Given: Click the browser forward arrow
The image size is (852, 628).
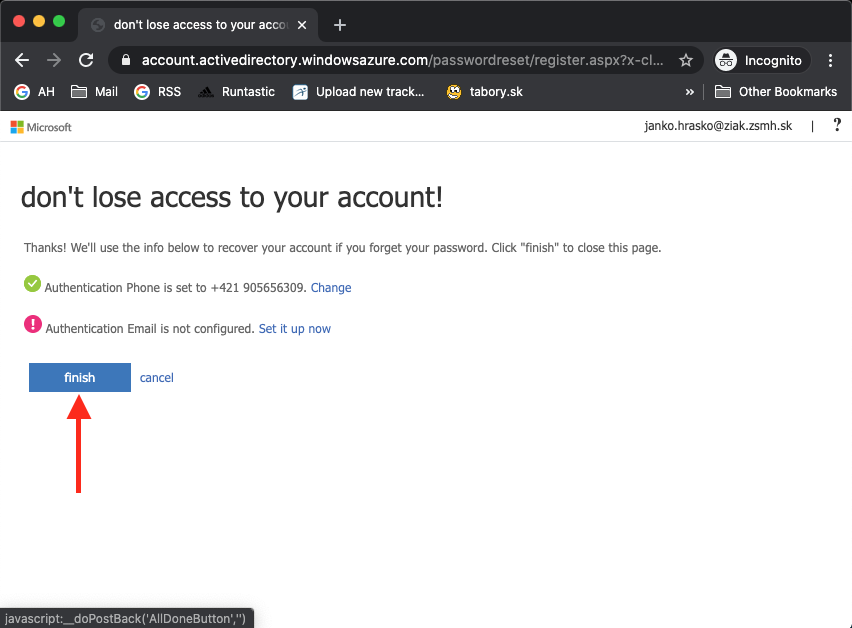Looking at the screenshot, I should point(54,60).
